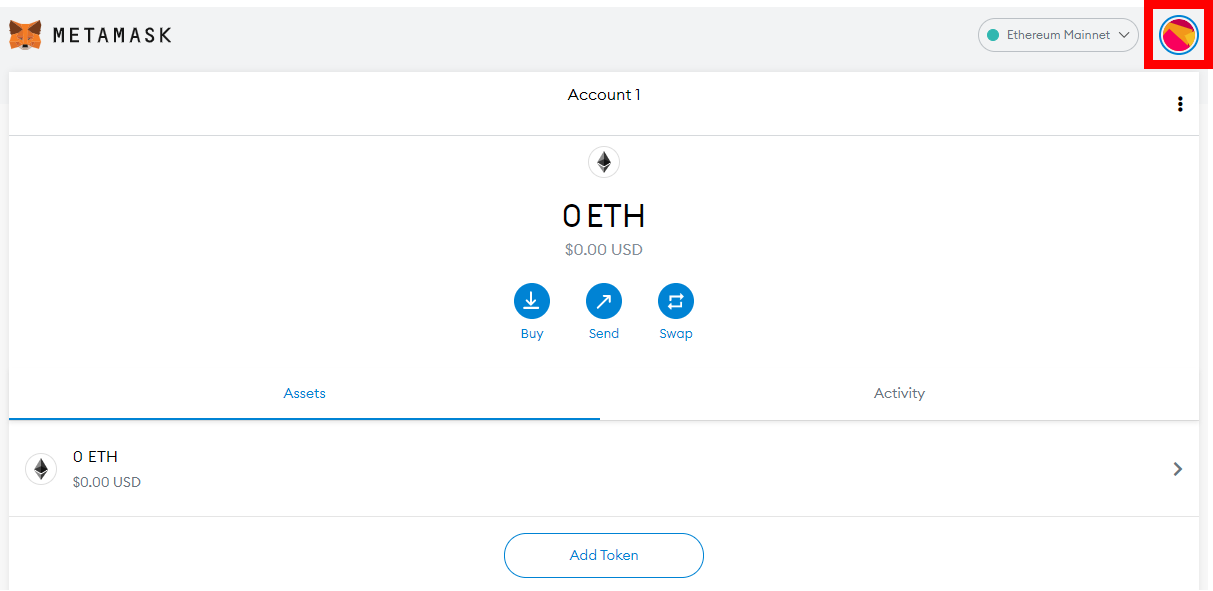Click the MetaMask fox logo
The height and width of the screenshot is (591, 1213).
[25, 35]
